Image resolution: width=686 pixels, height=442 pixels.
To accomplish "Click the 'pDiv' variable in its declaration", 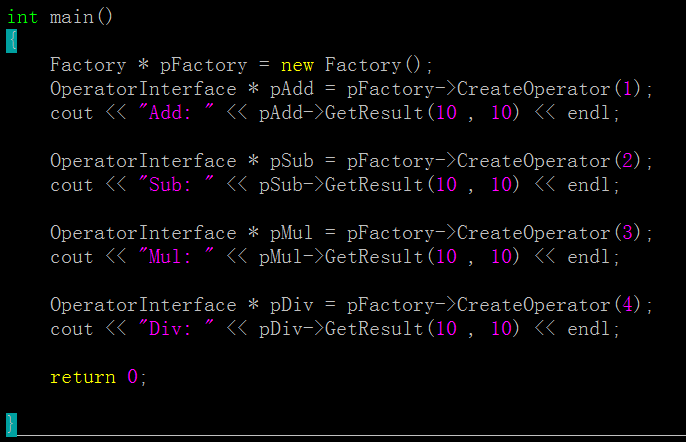I will click(x=292, y=305).
